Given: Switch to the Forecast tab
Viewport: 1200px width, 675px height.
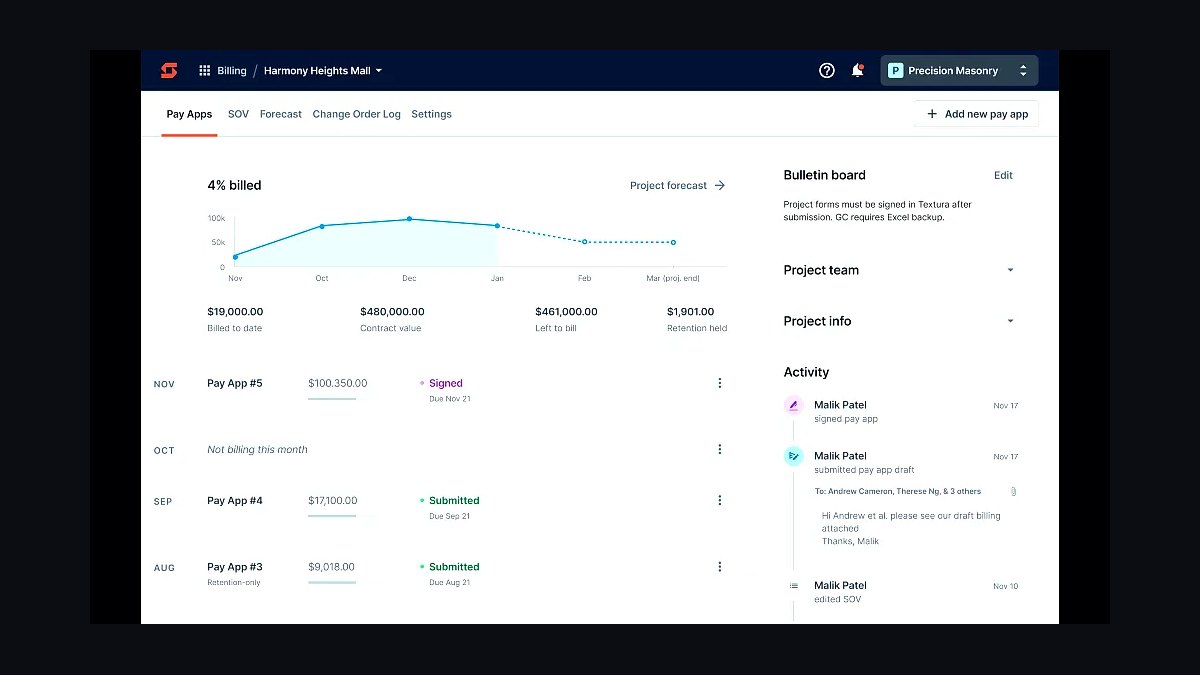Looking at the screenshot, I should [x=281, y=114].
